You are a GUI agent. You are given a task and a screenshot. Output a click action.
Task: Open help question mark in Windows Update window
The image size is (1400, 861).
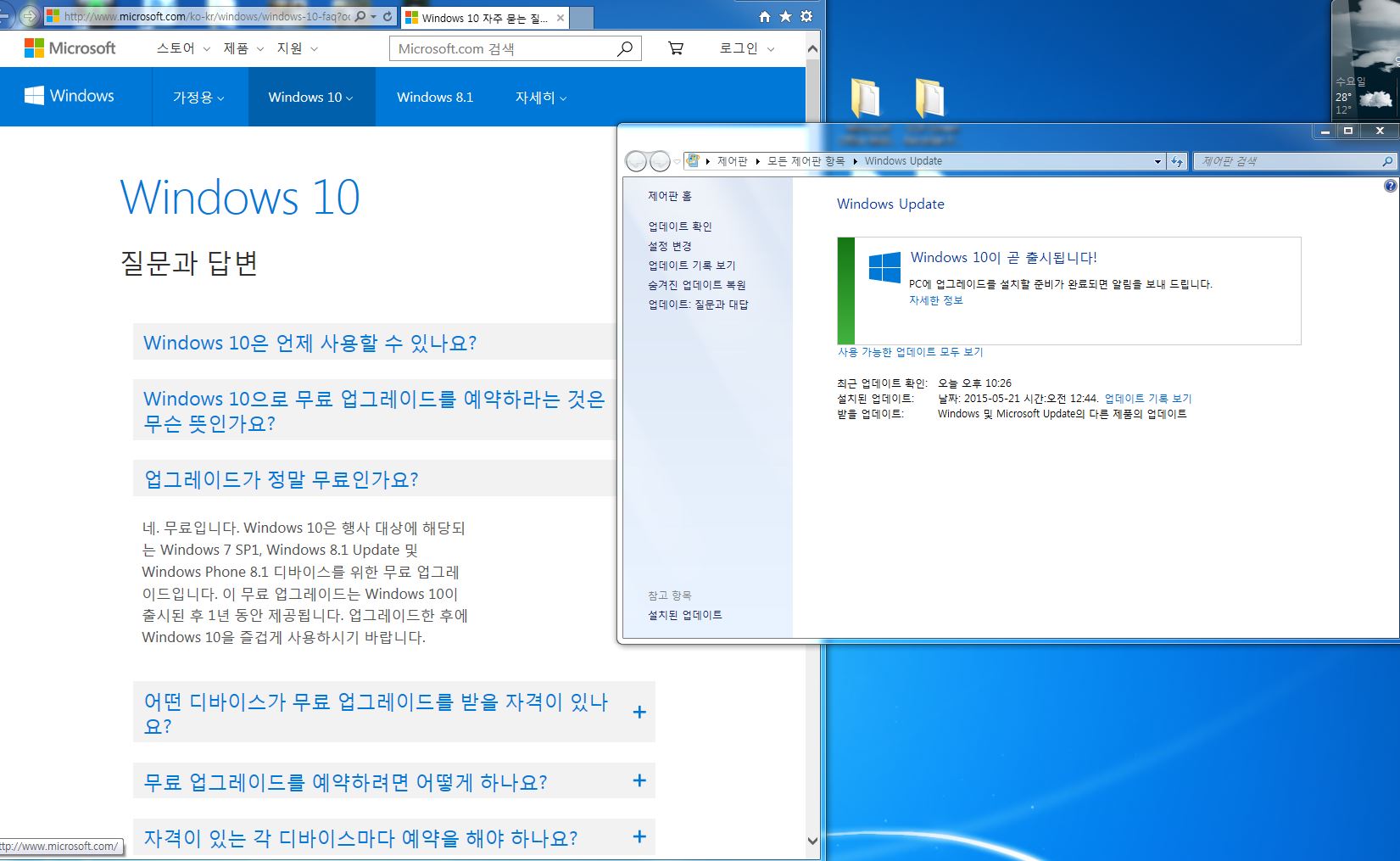[x=1391, y=186]
